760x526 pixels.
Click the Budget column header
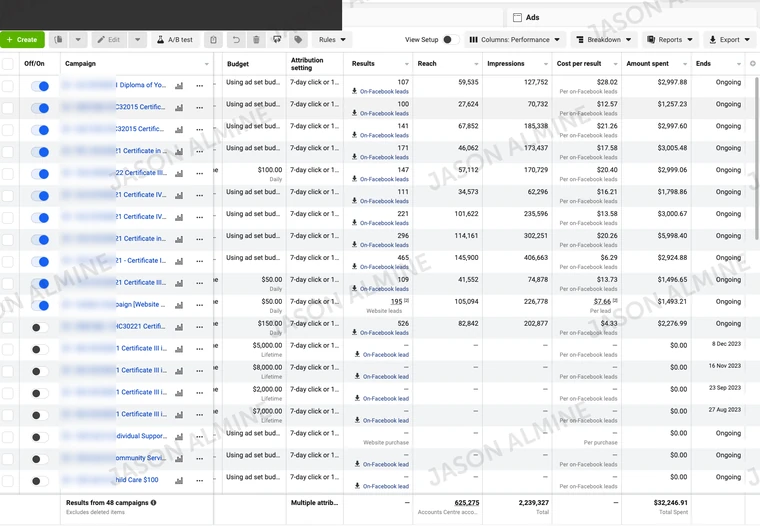click(254, 64)
